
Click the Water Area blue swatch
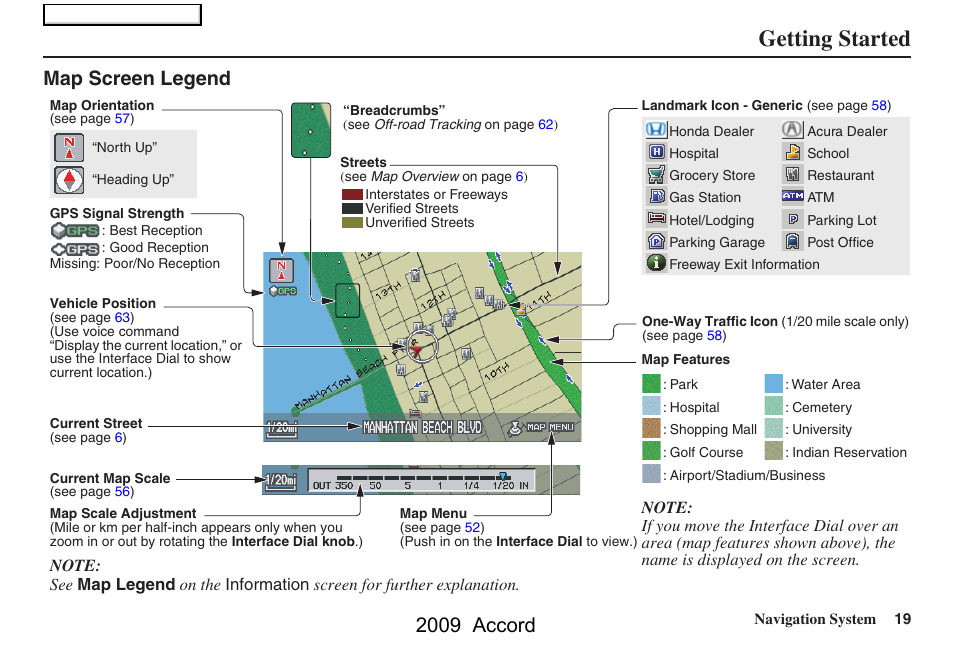(x=773, y=384)
